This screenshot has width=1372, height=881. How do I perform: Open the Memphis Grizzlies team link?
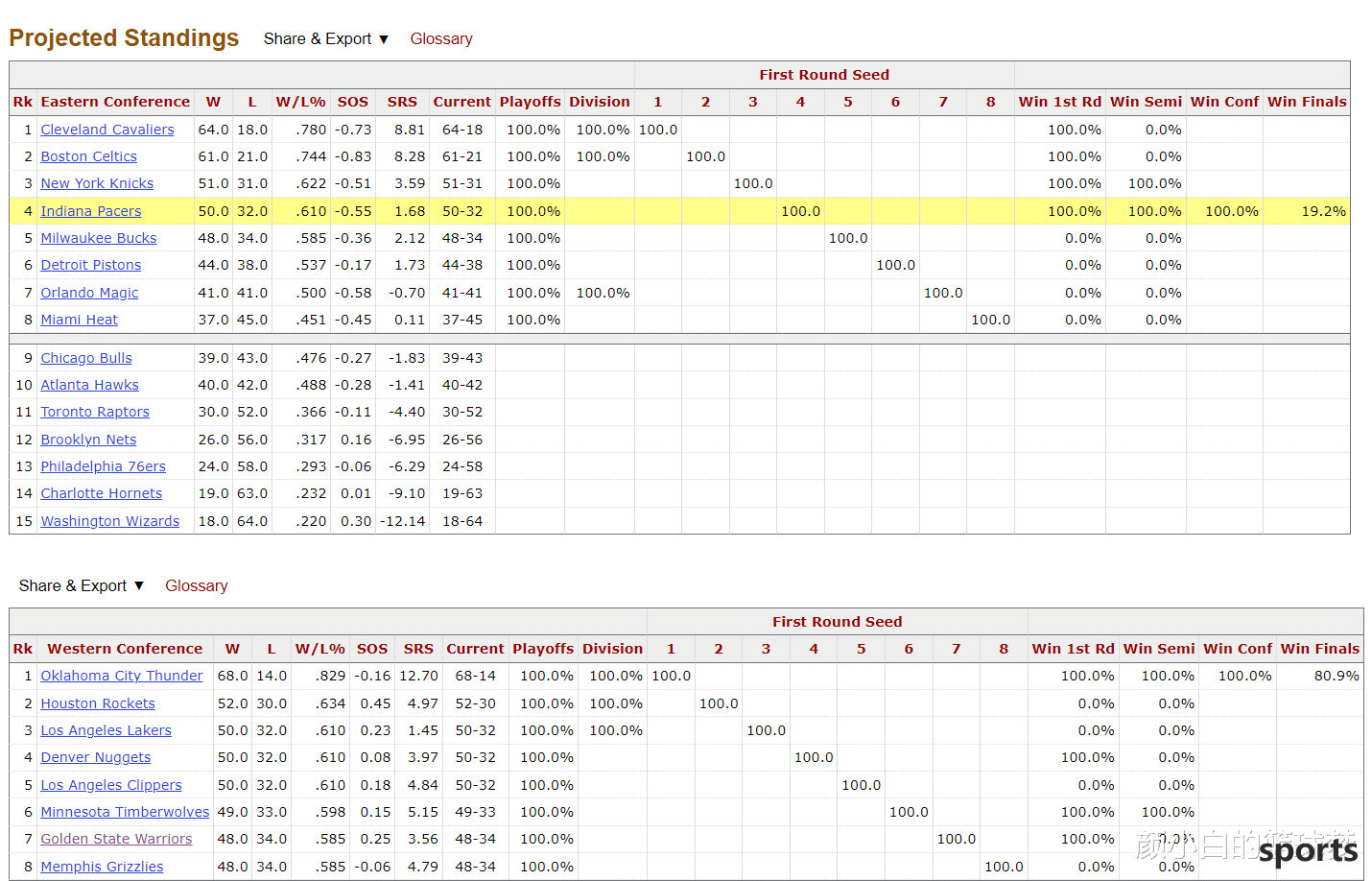coord(102,867)
